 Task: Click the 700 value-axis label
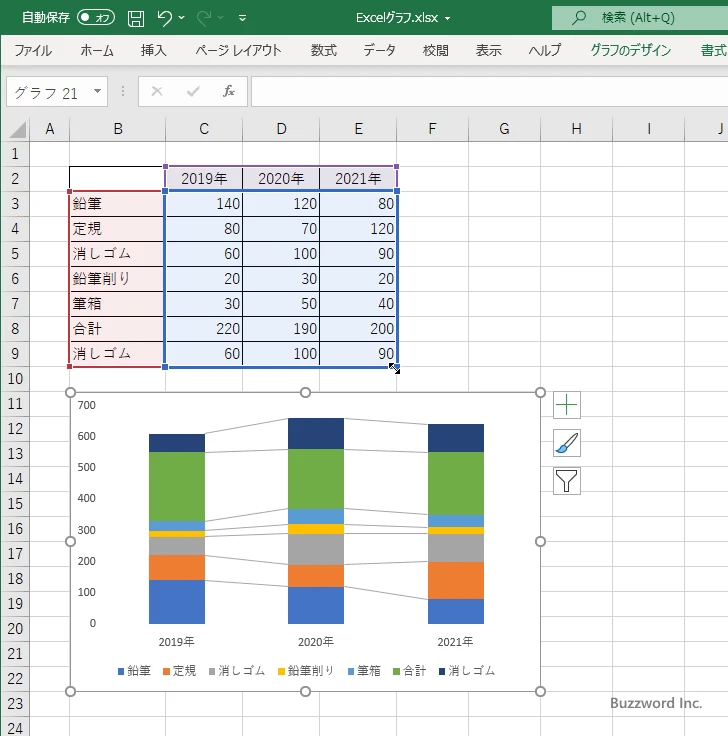[x=86, y=405]
